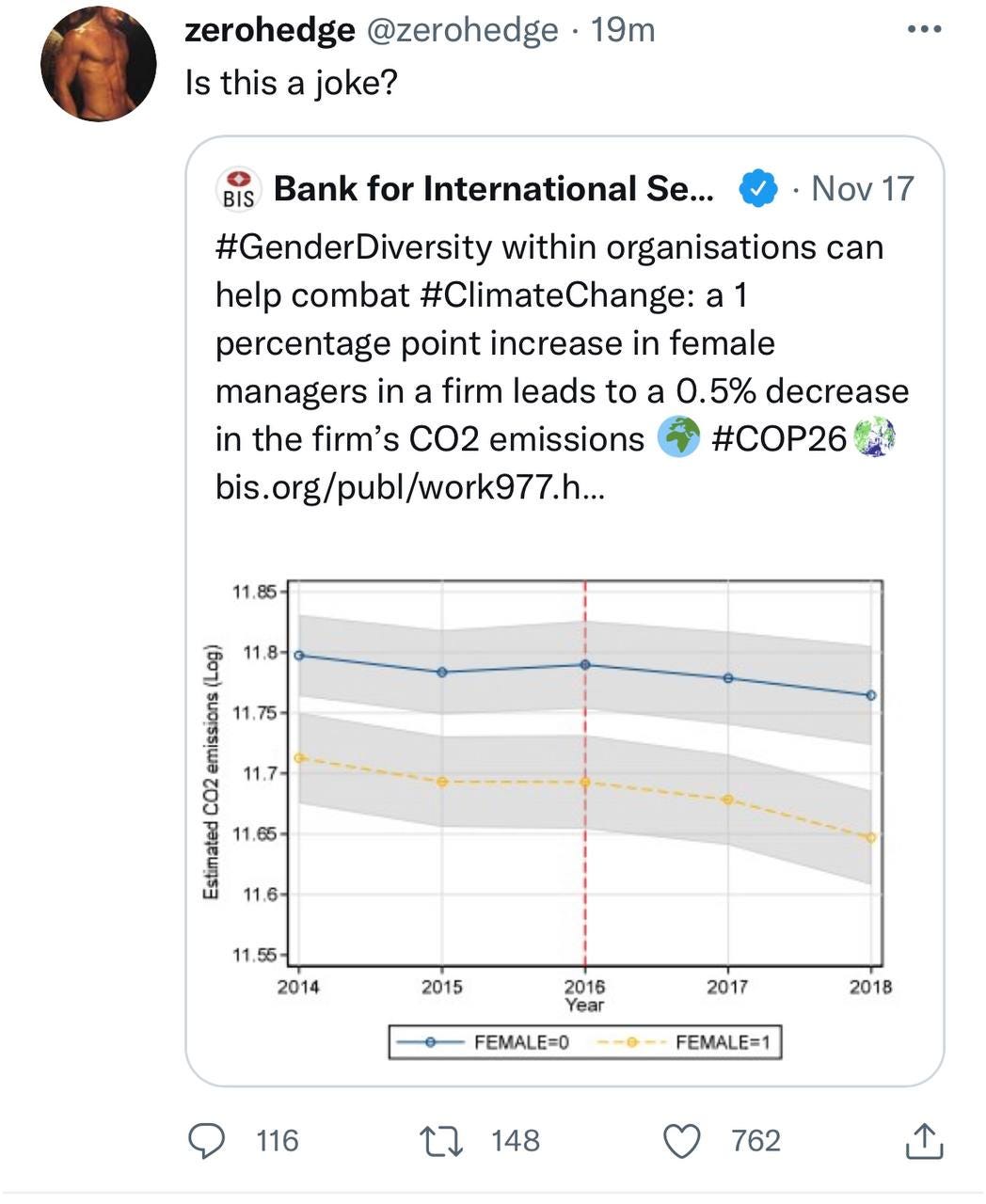Follow the bis.org/publ/work977 link
Viewport: 986px width, 1204px height.
410,486
